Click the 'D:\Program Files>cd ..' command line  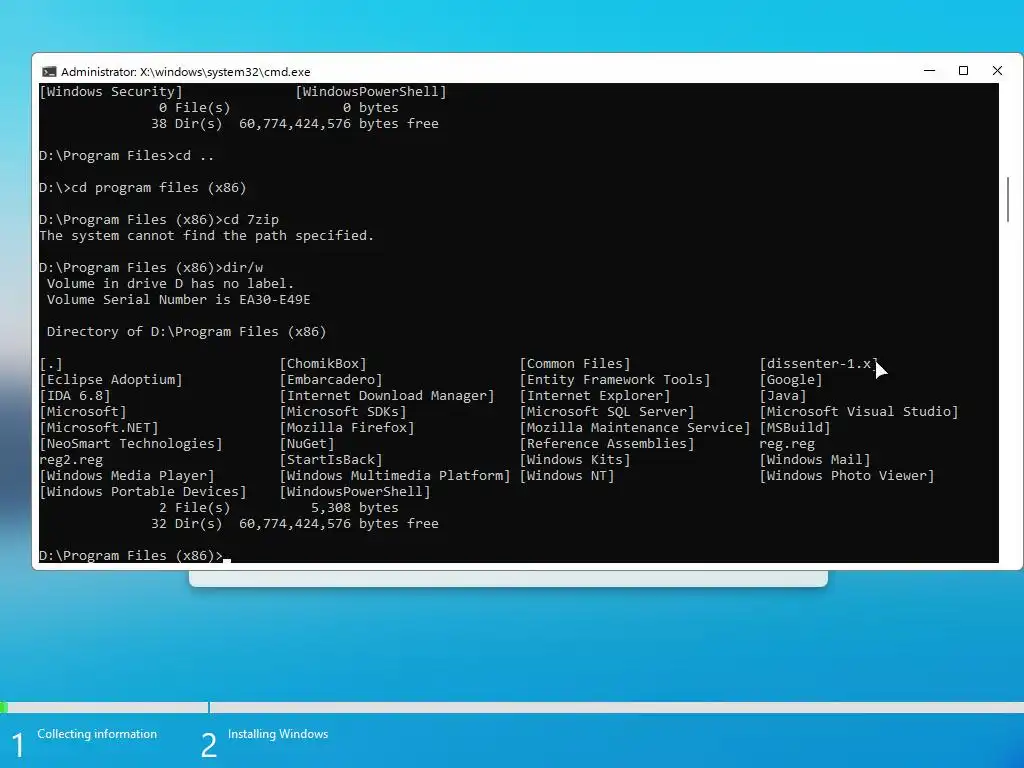[127, 155]
